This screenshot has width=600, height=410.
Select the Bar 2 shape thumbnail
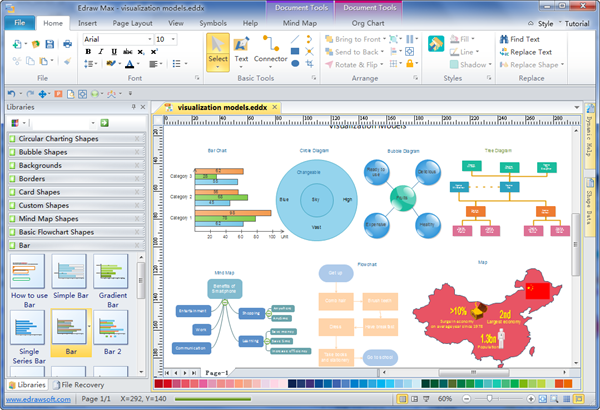tap(111, 328)
